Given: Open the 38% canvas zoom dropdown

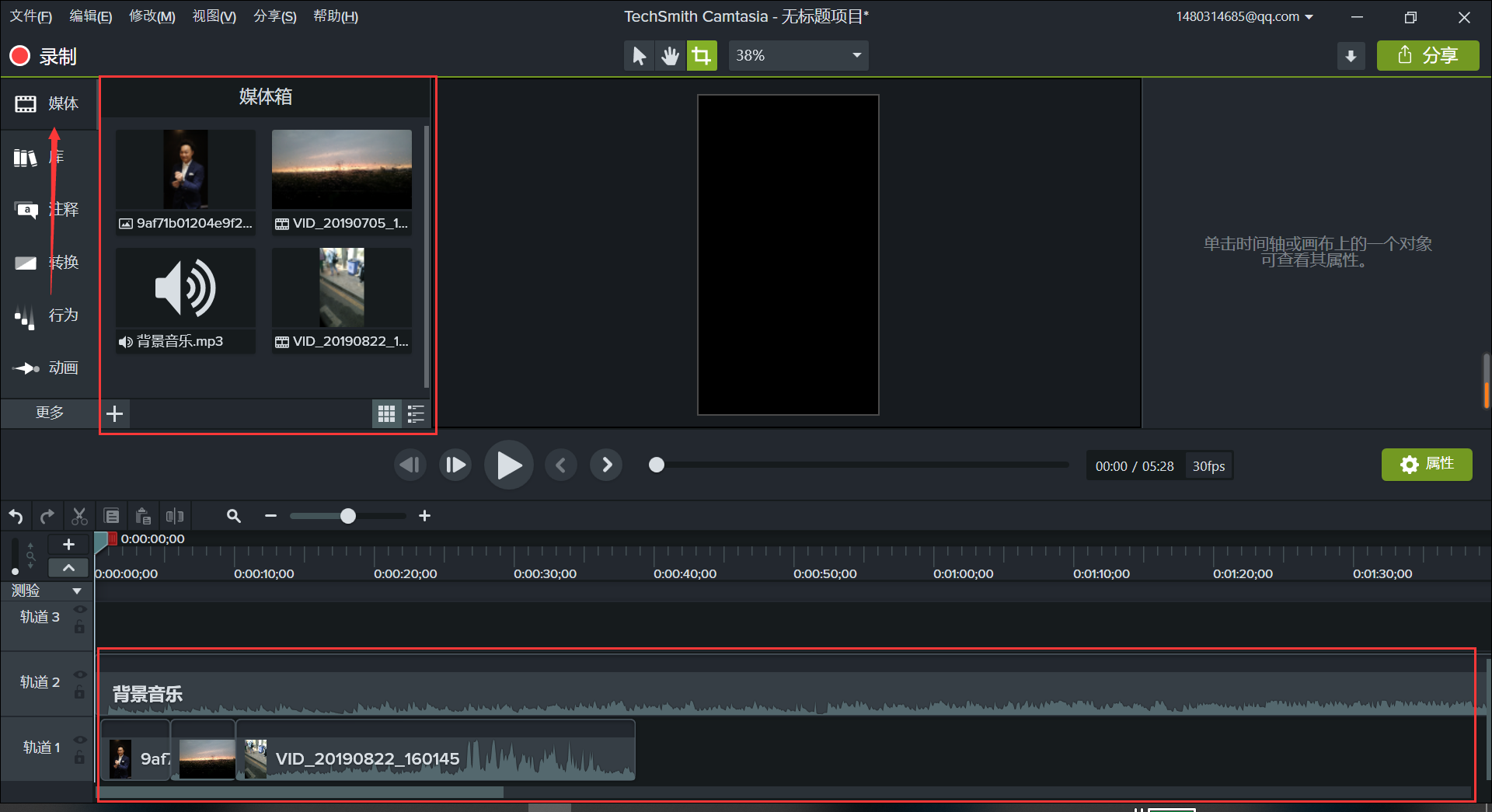Looking at the screenshot, I should pos(798,56).
